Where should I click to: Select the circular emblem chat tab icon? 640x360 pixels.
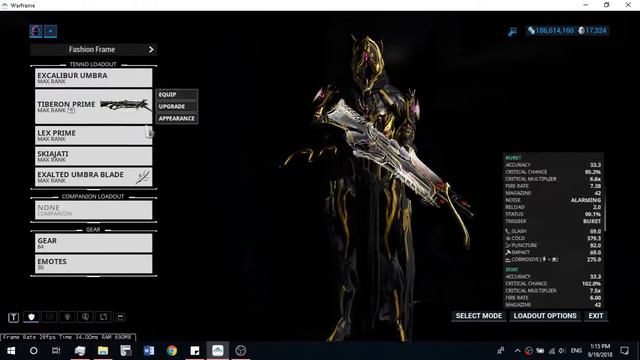(x=85, y=317)
